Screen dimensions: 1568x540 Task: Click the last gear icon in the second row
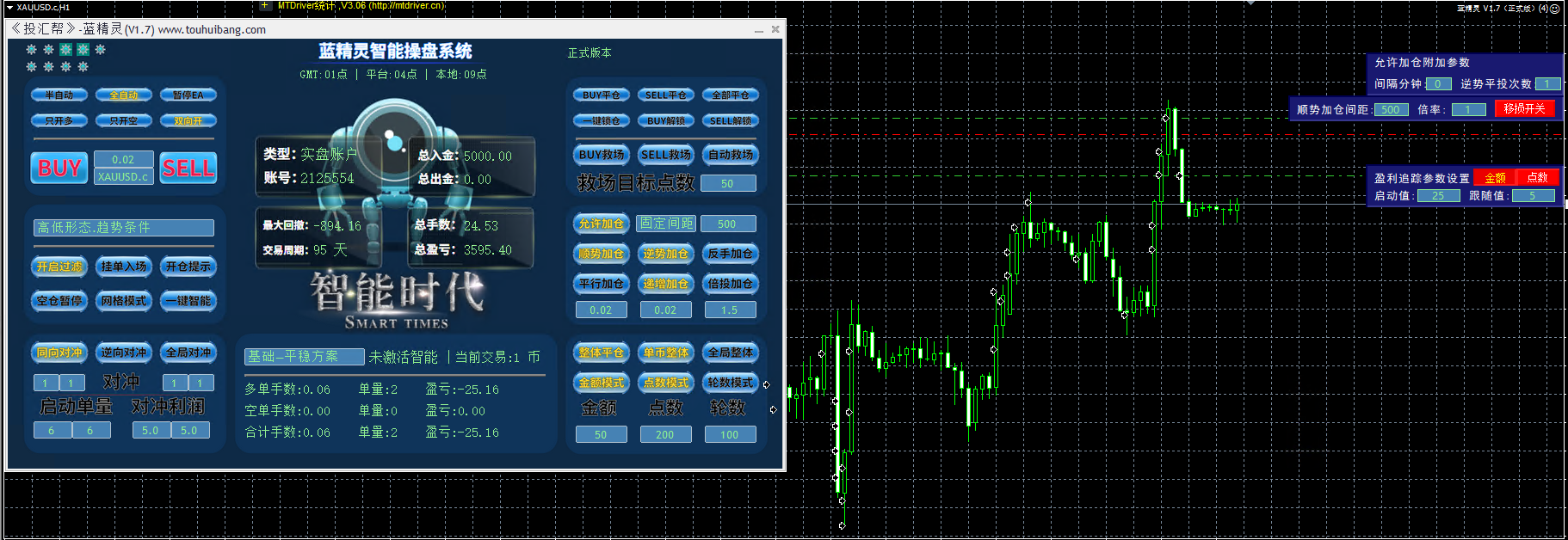click(83, 66)
